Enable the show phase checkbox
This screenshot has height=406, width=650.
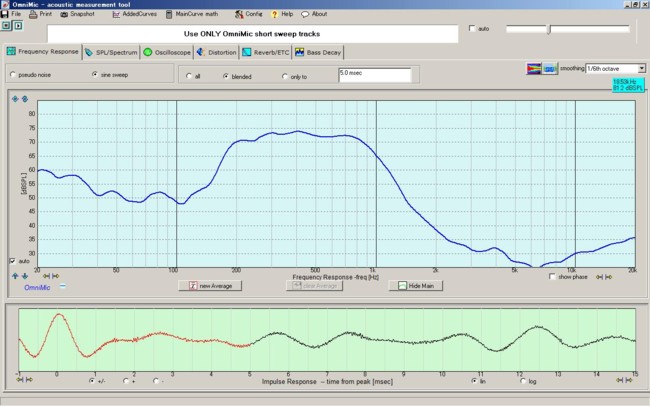pos(553,277)
